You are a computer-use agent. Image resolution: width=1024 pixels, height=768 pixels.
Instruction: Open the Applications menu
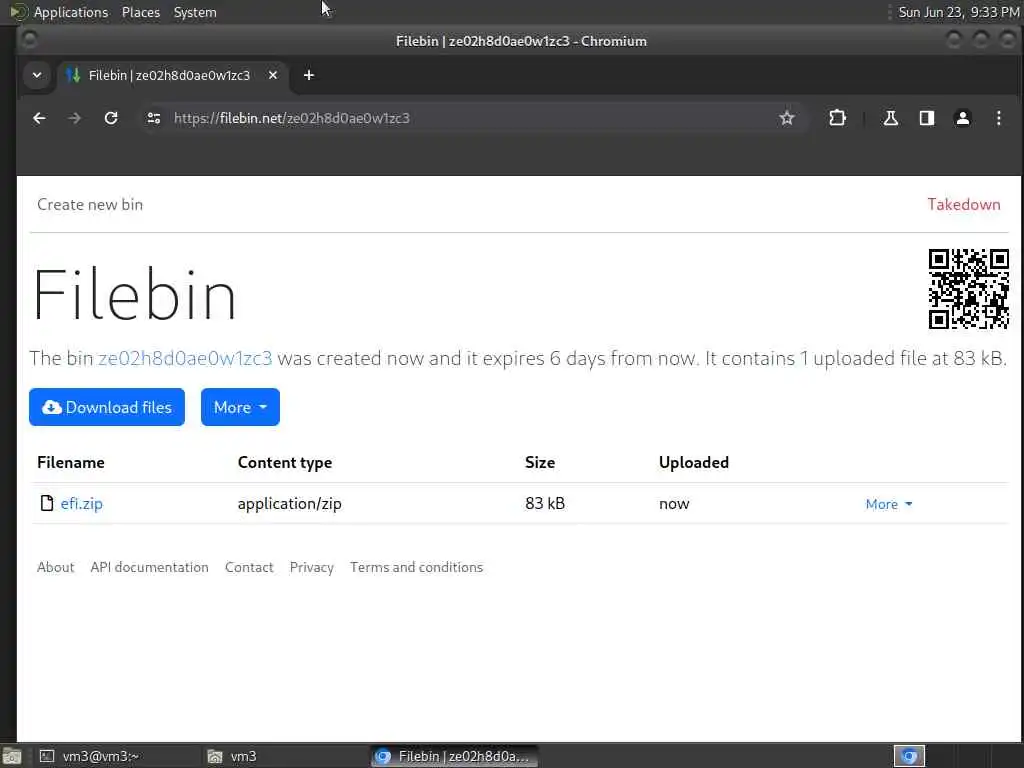click(x=70, y=12)
